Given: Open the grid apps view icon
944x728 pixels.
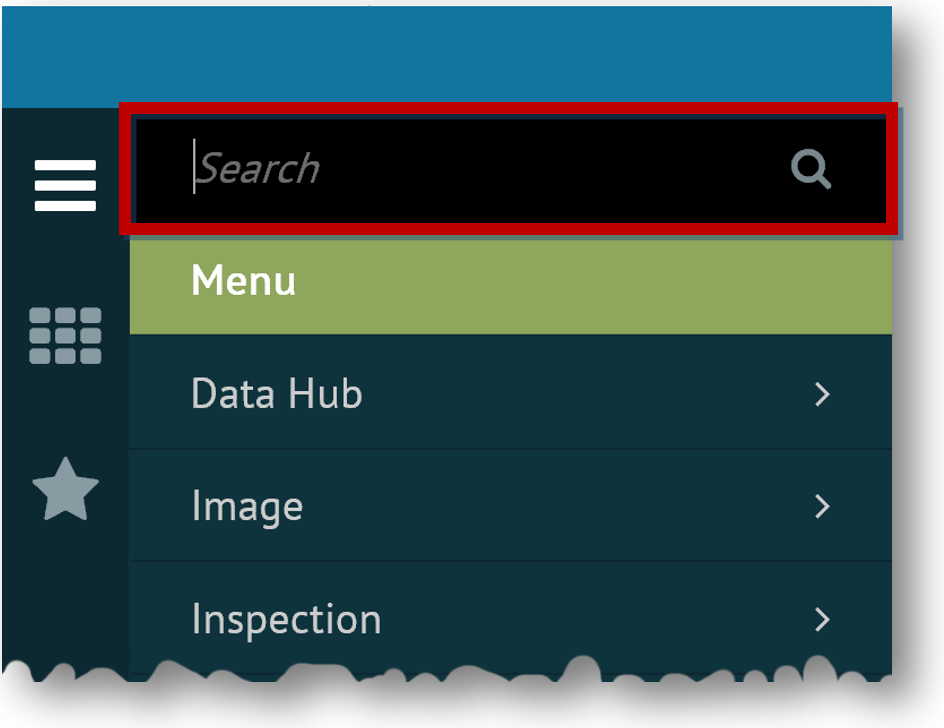Looking at the screenshot, I should point(65,335).
